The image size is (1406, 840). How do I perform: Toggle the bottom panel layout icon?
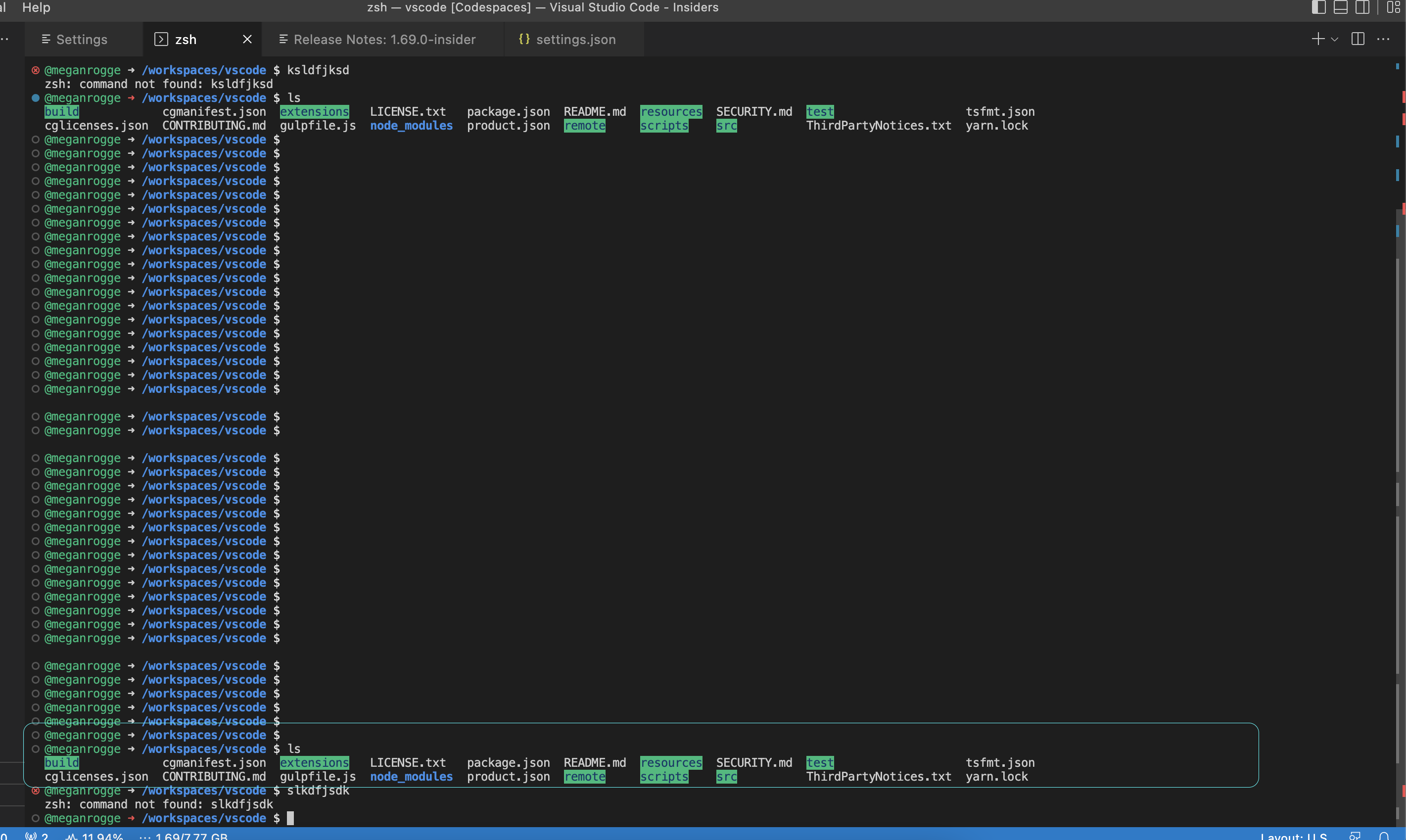1340,7
